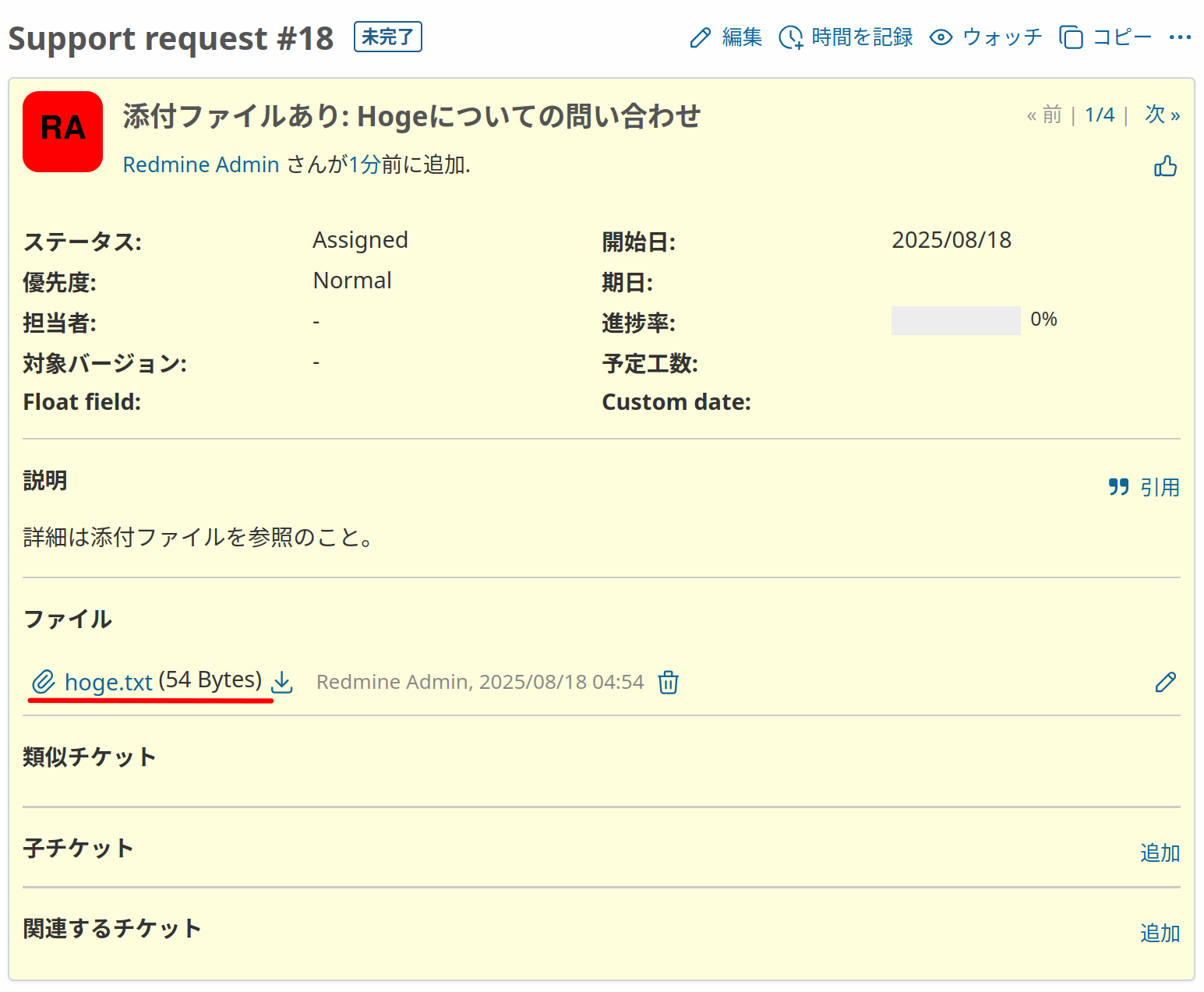
Task: Click the 0% progress bar
Action: pyautogui.click(x=955, y=320)
